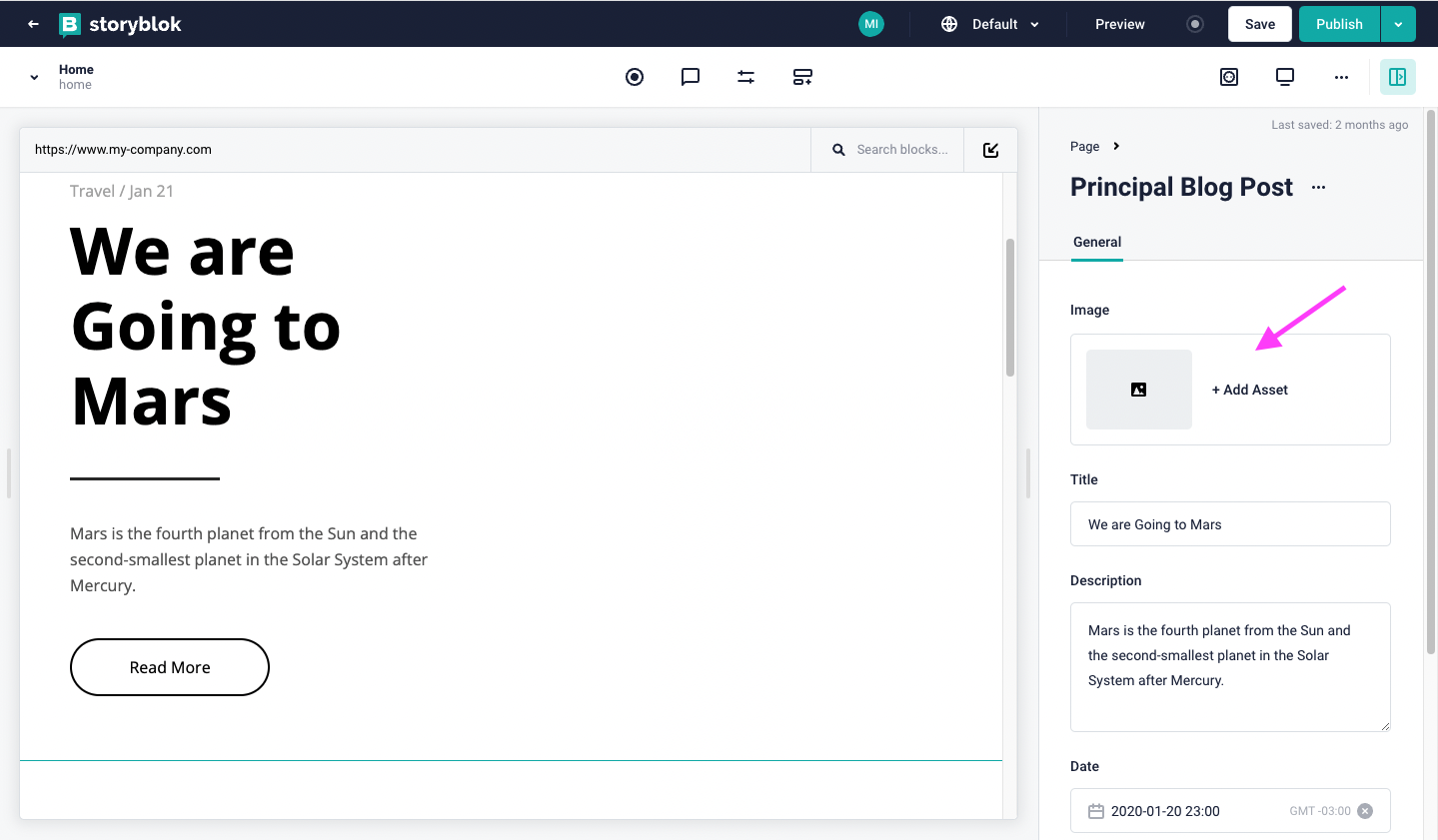The image size is (1438, 840).
Task: Open the field settings sliders icon
Action: [746, 77]
